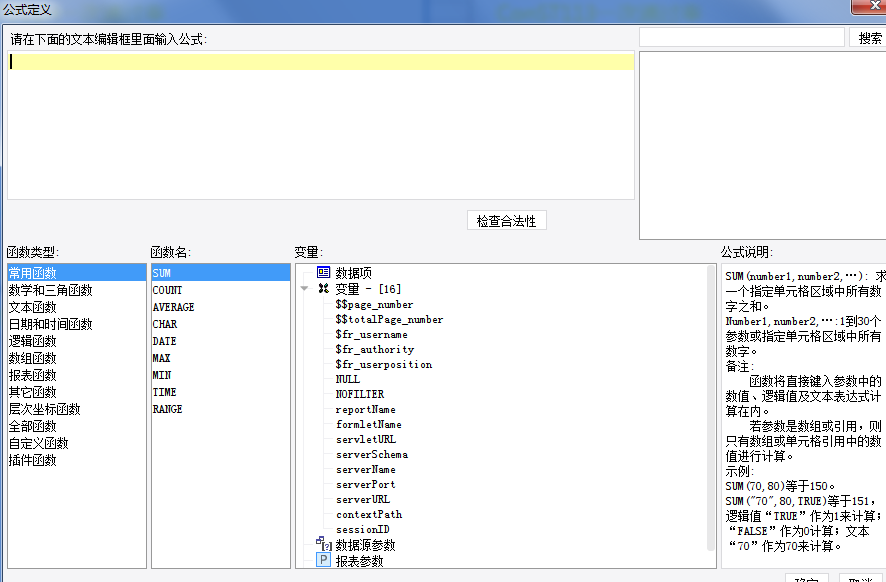The height and width of the screenshot is (582, 886).
Task: Collapse the 变量 - [16] tree node
Action: [305, 289]
